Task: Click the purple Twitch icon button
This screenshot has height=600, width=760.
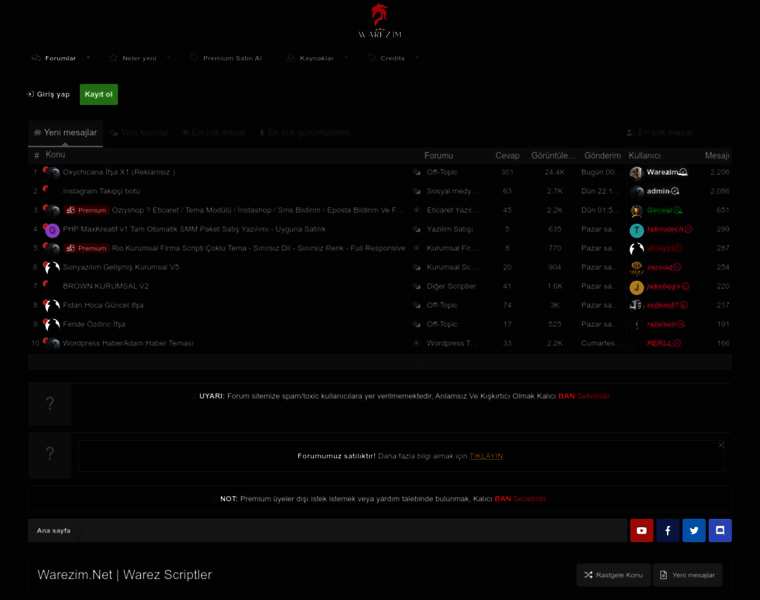Action: coord(720,531)
